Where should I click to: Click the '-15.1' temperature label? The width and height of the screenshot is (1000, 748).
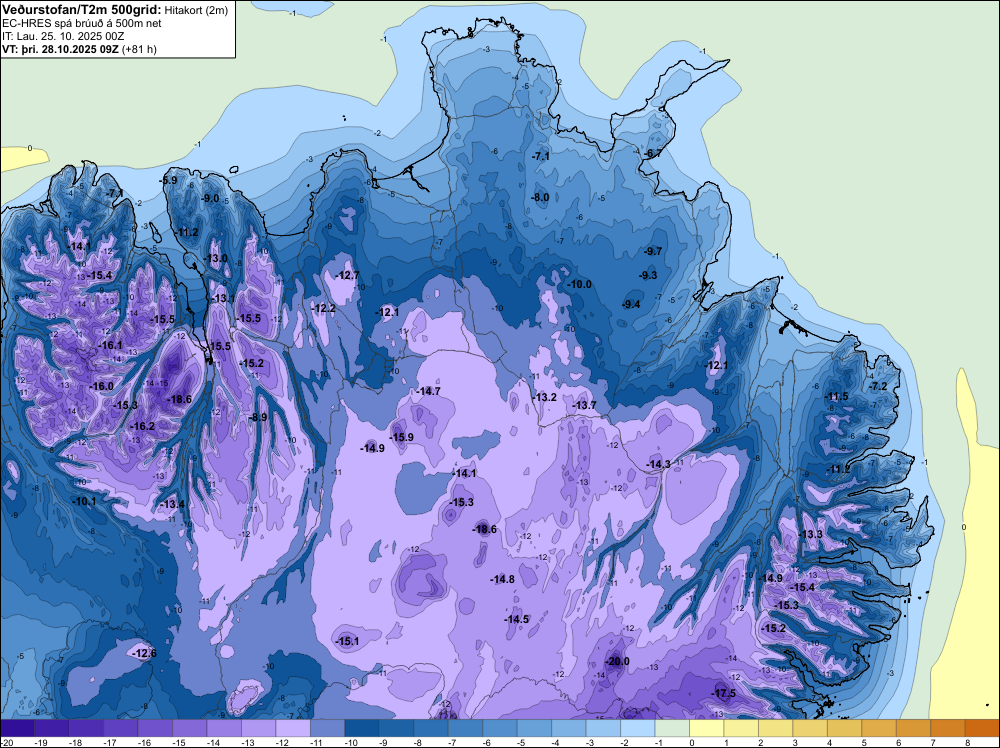348,641
